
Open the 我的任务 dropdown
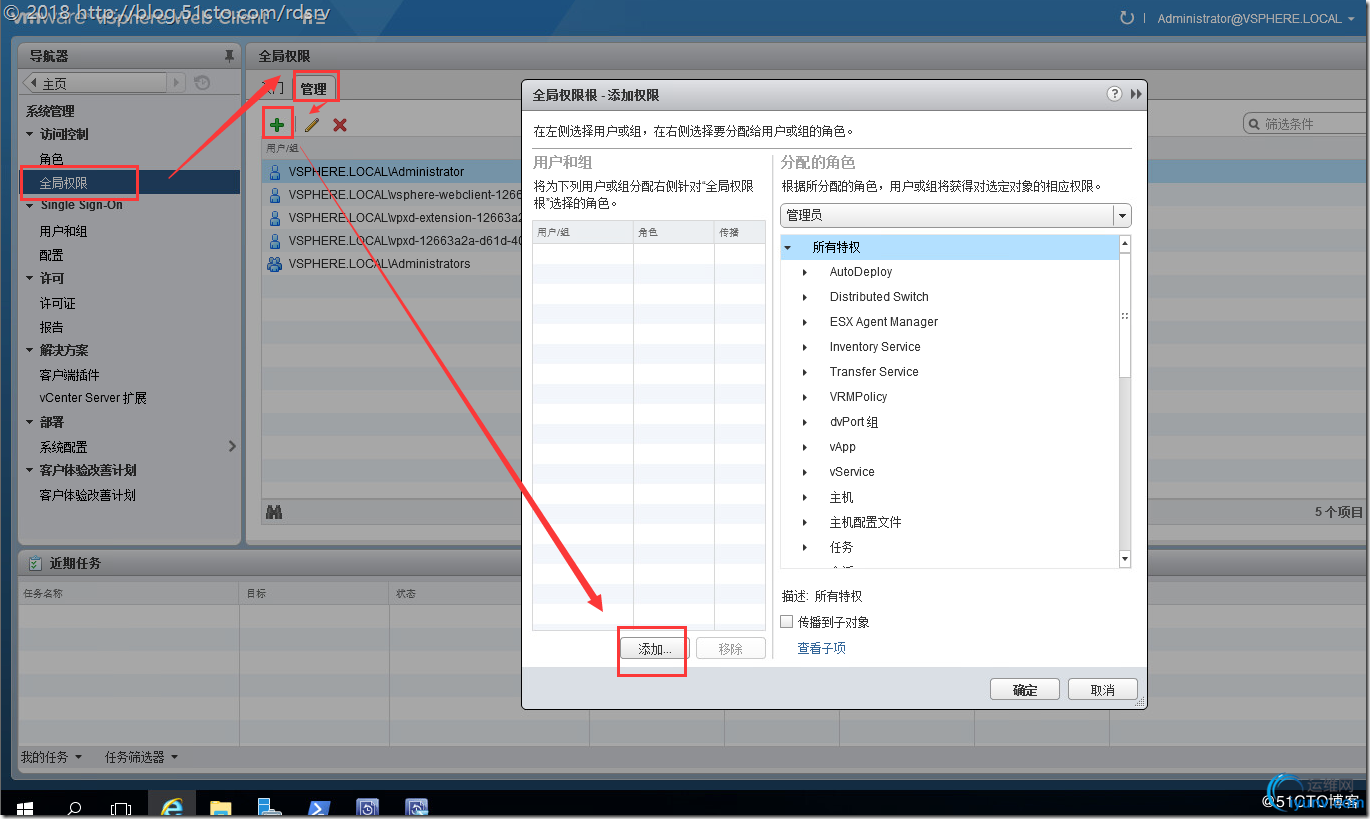click(x=51, y=757)
